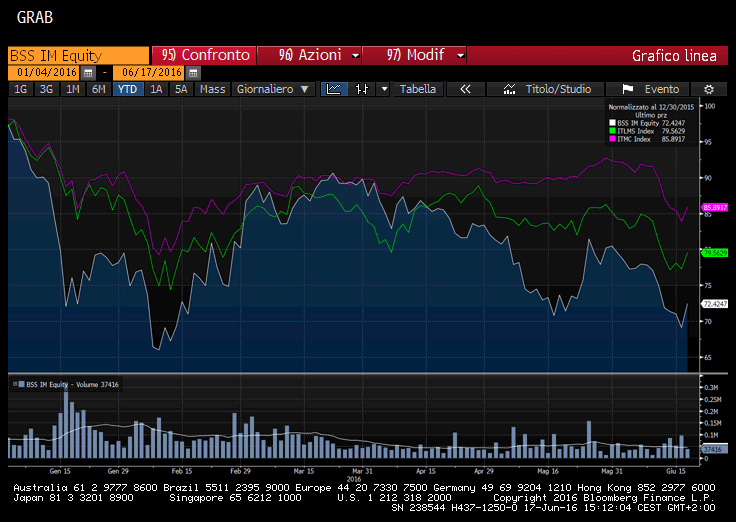Select the 6M range button

[98, 89]
